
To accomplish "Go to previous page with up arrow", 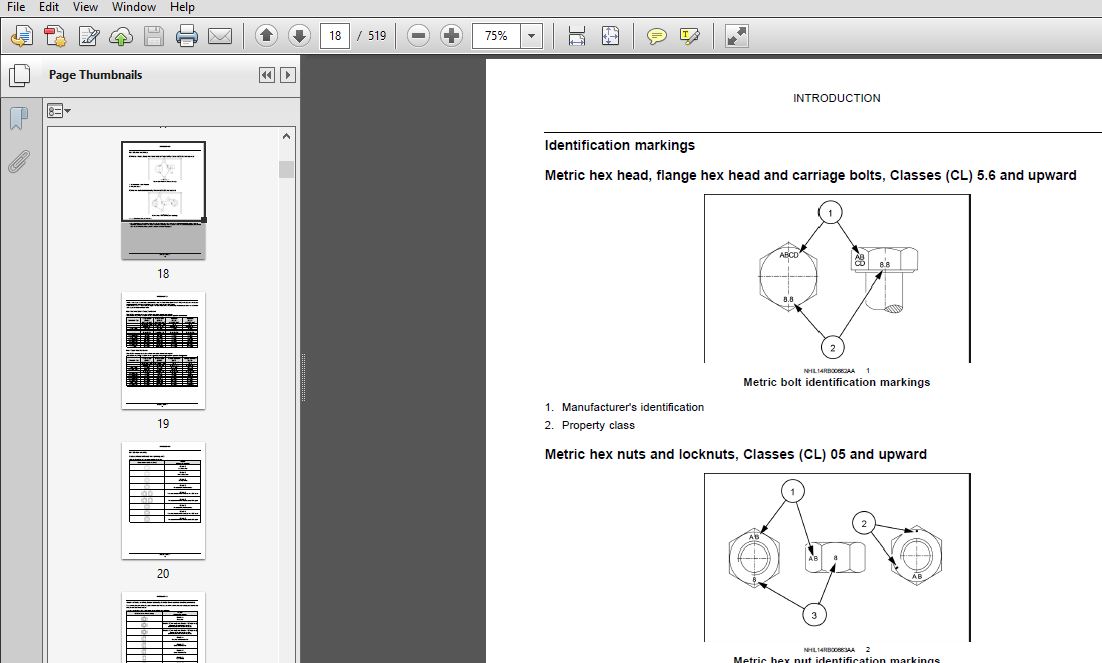I will [266, 35].
